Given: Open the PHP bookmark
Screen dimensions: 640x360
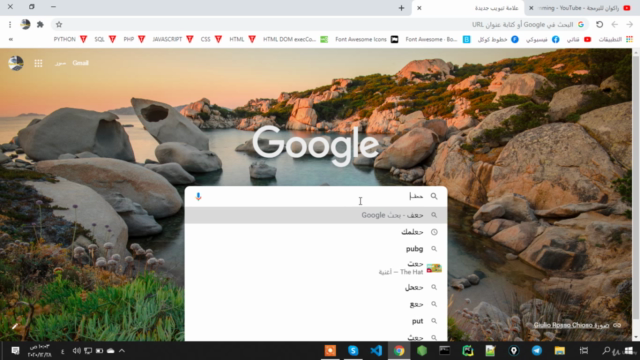Looking at the screenshot, I should pyautogui.click(x=134, y=39).
